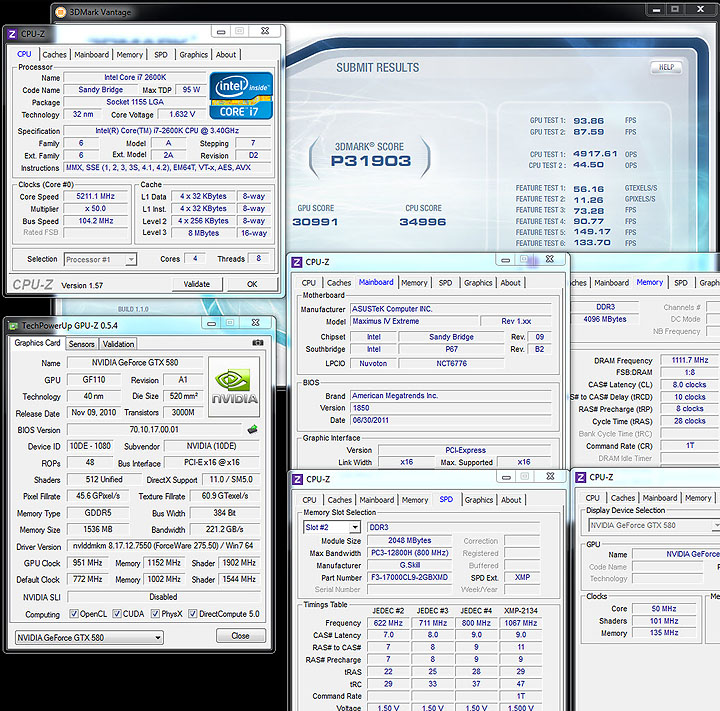Click Z icon of CPU-Z SPD window
The height and width of the screenshot is (711, 720).
(298, 479)
